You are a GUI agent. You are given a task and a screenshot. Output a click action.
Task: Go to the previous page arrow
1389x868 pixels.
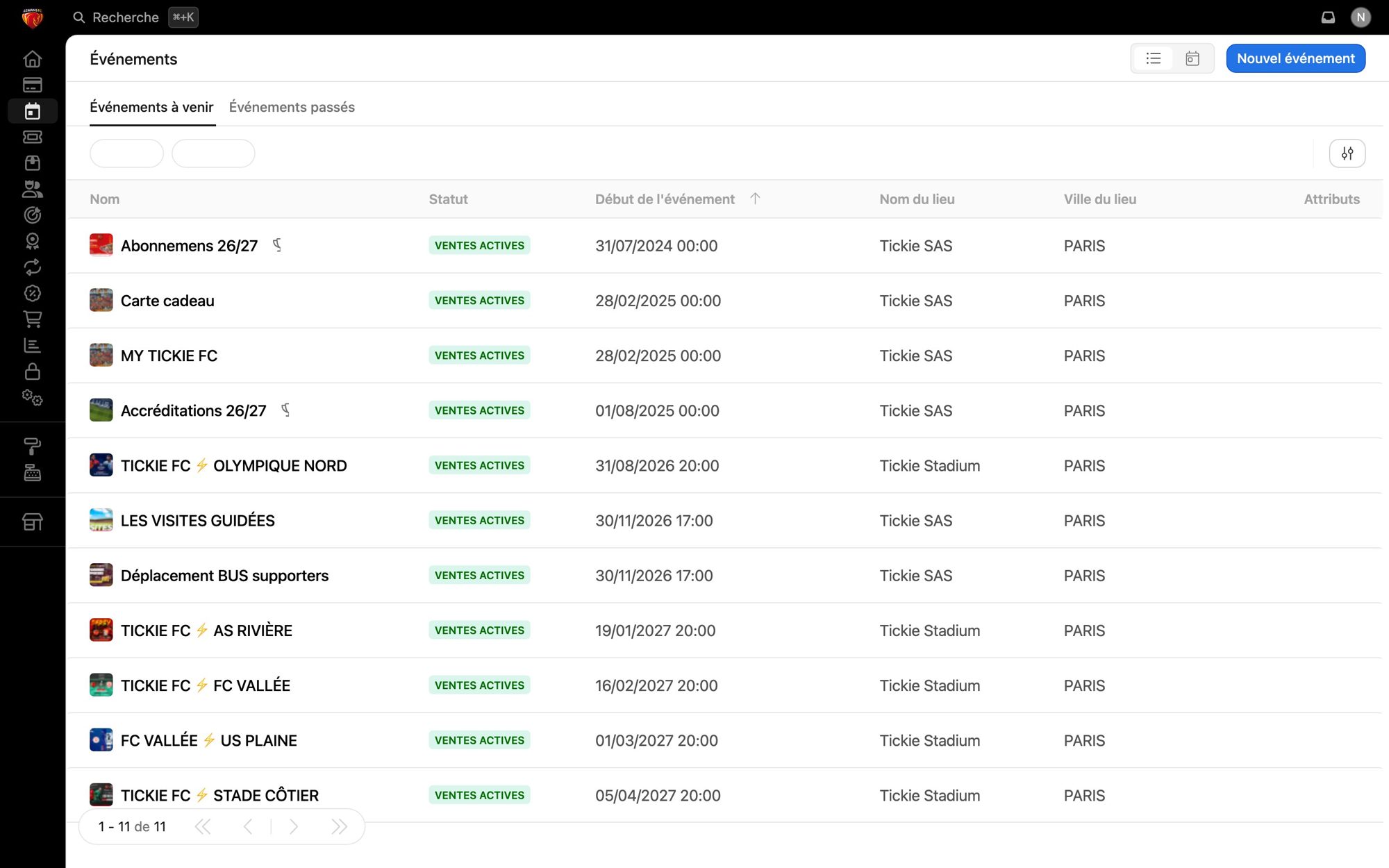click(248, 826)
